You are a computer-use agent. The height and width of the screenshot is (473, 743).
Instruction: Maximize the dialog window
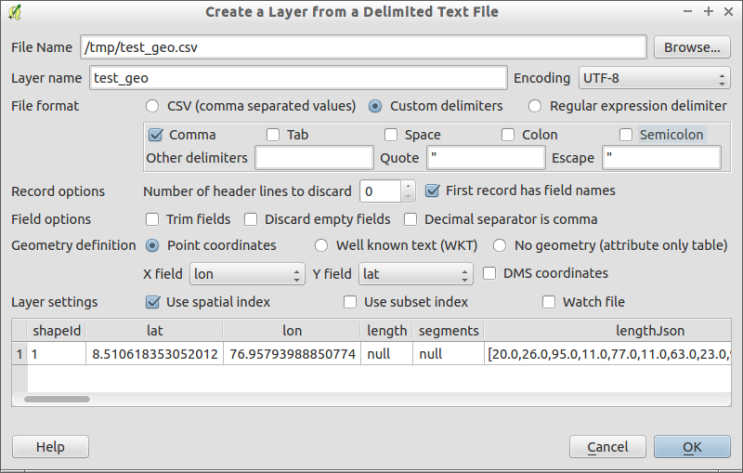point(708,11)
